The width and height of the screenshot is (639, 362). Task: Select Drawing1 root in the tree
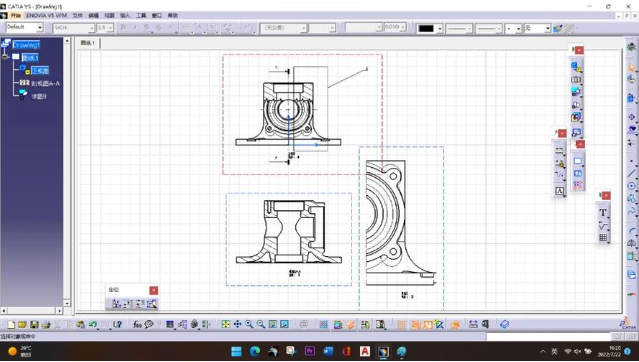26,44
